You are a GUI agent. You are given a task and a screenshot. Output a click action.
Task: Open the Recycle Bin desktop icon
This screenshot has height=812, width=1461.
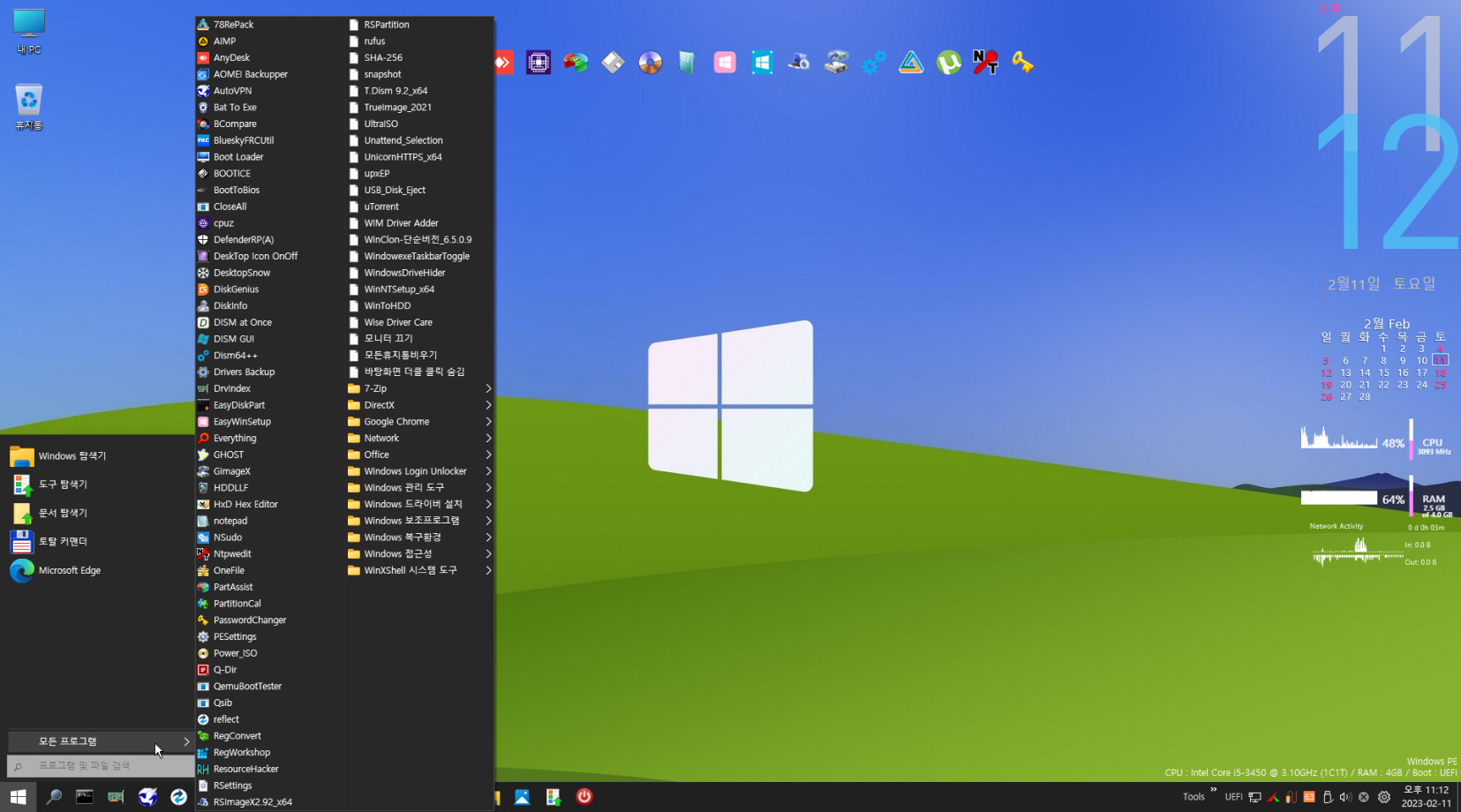29,107
